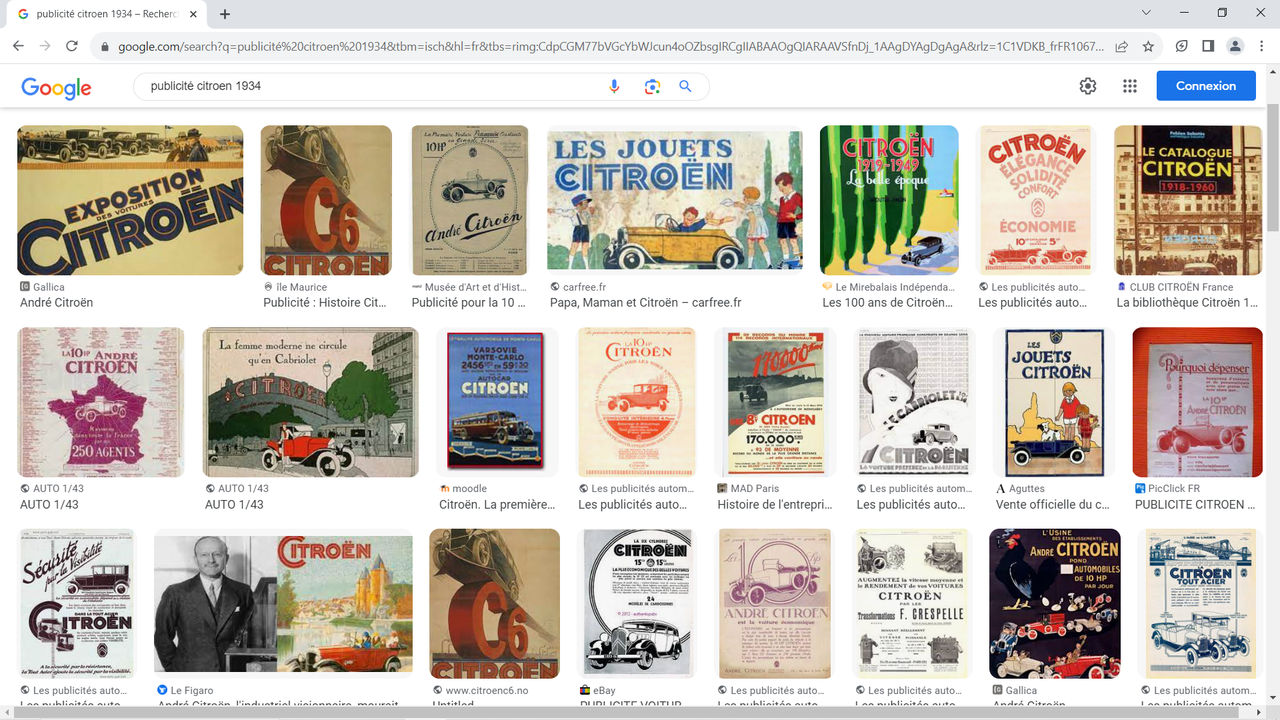Share this page from the address bar

(x=1122, y=46)
